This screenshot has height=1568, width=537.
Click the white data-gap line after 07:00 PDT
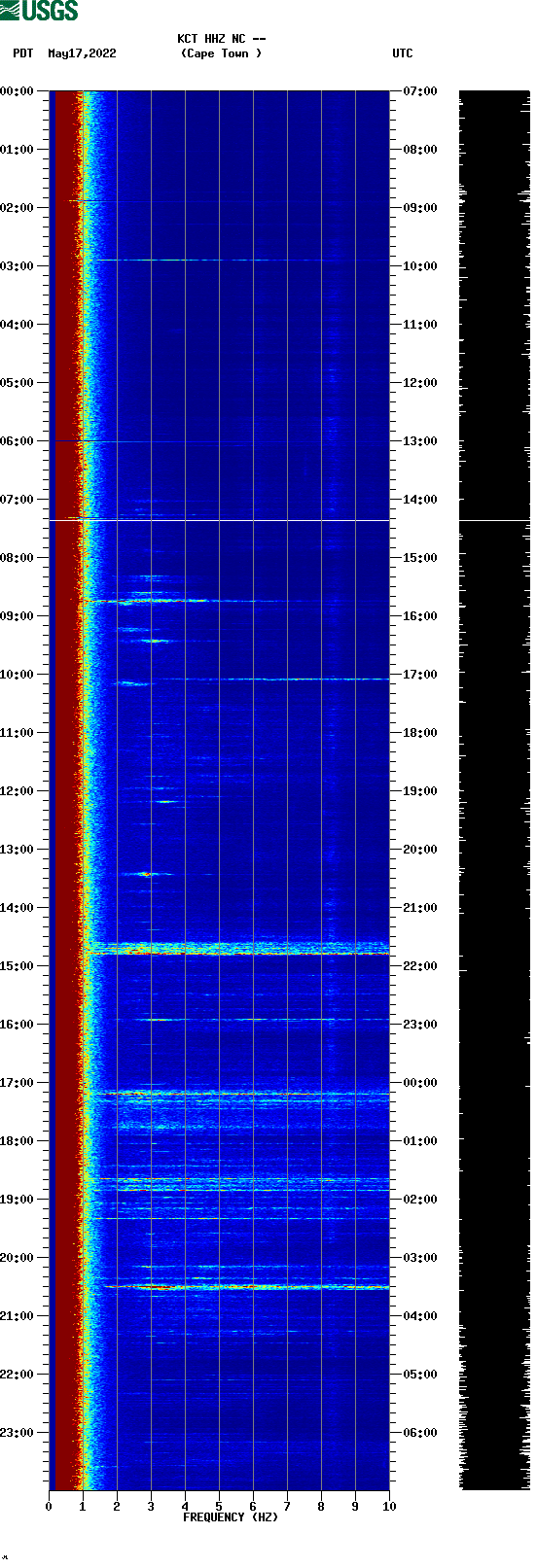[219, 520]
